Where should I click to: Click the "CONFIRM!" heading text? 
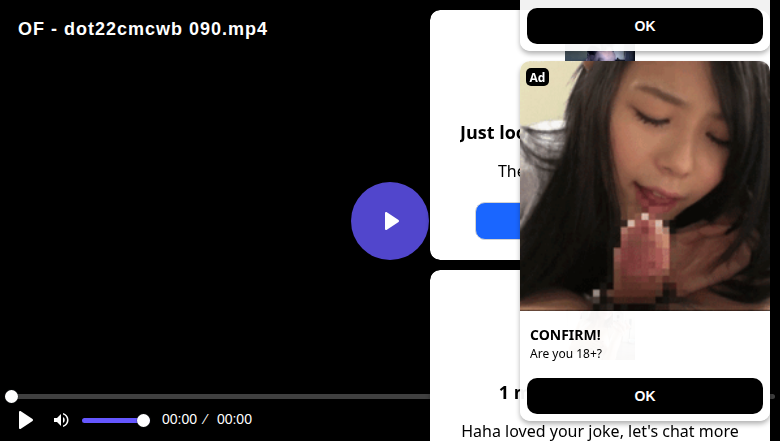click(565, 335)
